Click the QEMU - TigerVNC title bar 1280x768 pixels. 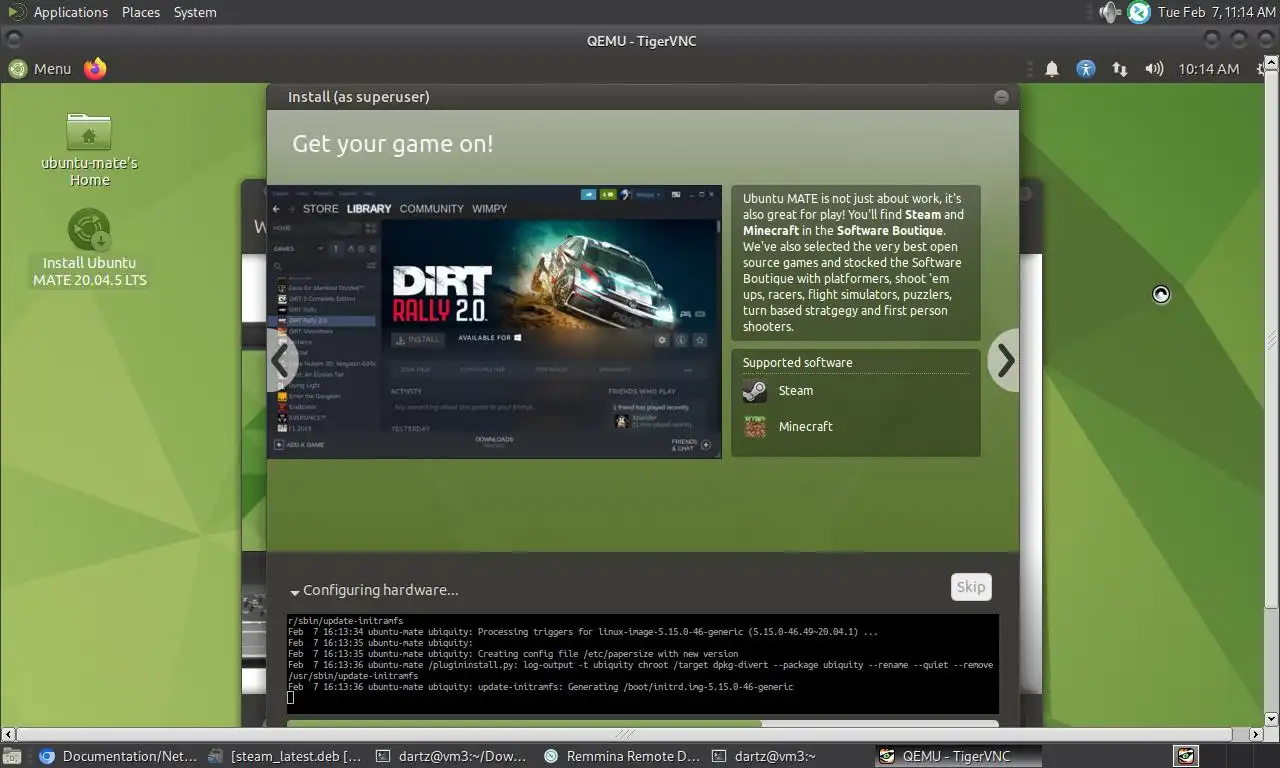(x=640, y=41)
